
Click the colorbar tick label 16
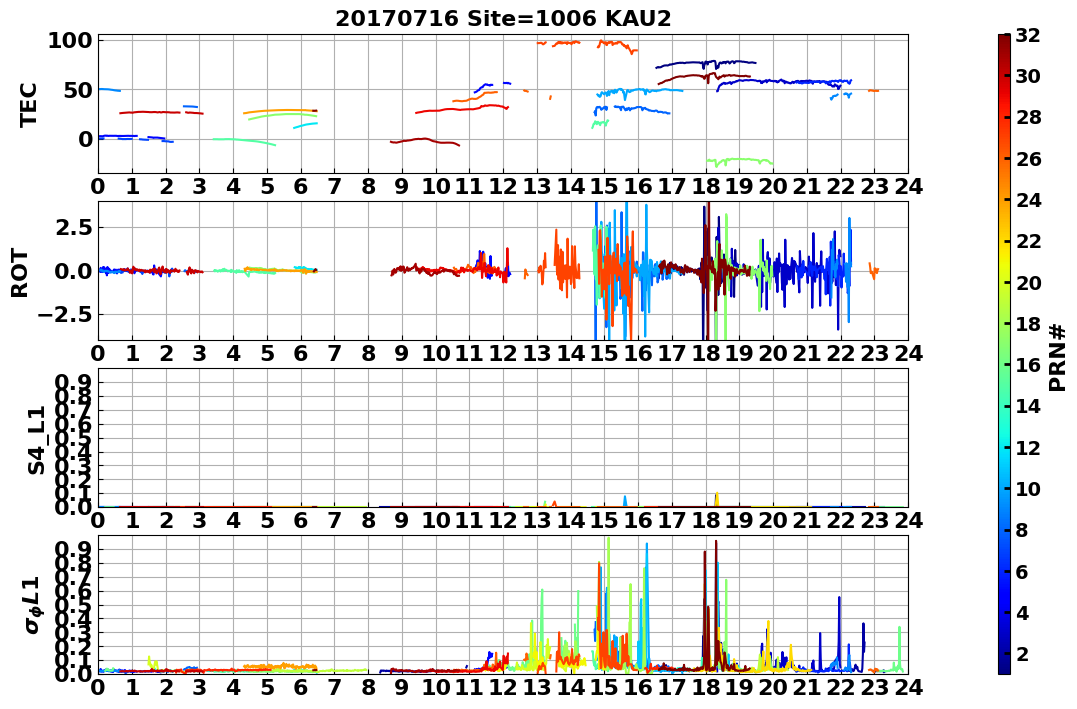click(x=1028, y=365)
